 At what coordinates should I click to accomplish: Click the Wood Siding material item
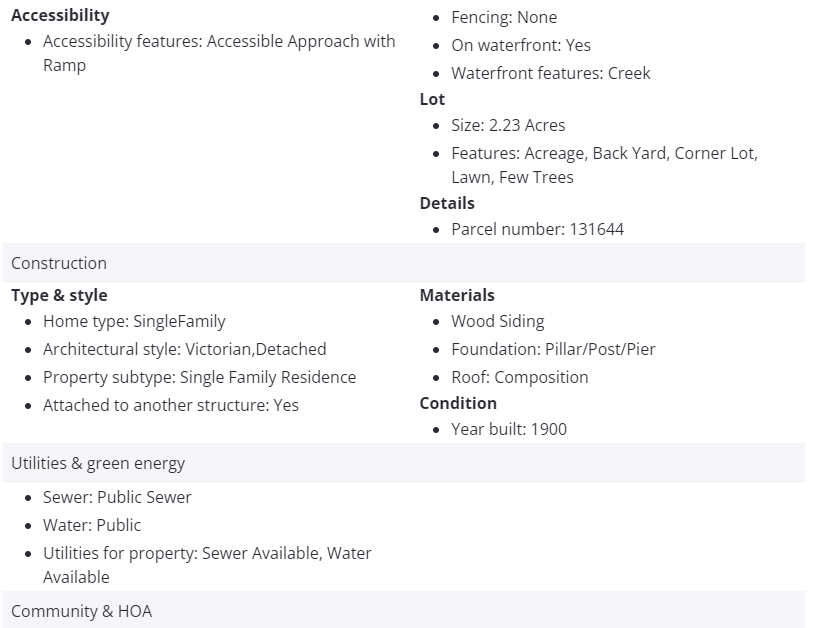pos(497,321)
